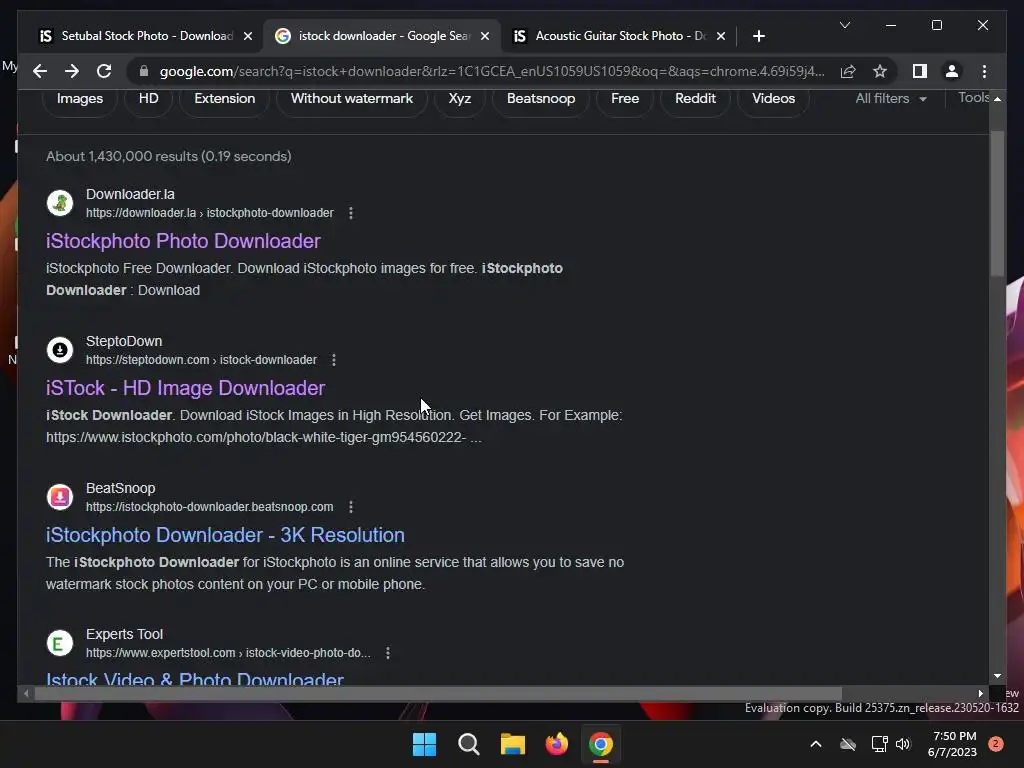This screenshot has height=768, width=1024.
Task: Open a new browser tab
Action: point(758,36)
